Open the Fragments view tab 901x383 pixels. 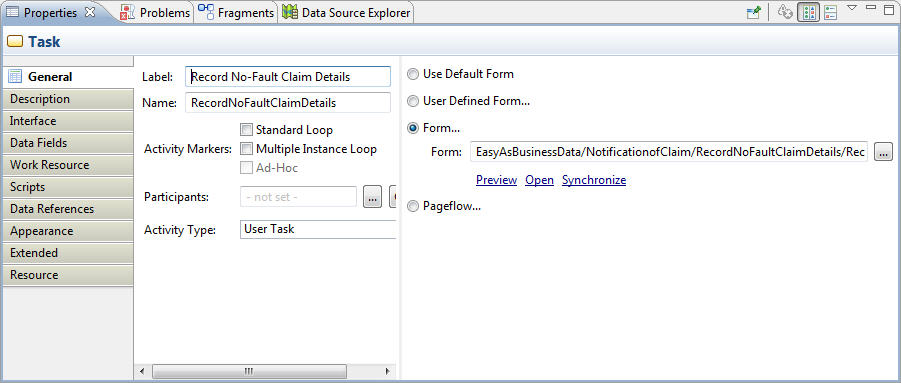tap(236, 13)
